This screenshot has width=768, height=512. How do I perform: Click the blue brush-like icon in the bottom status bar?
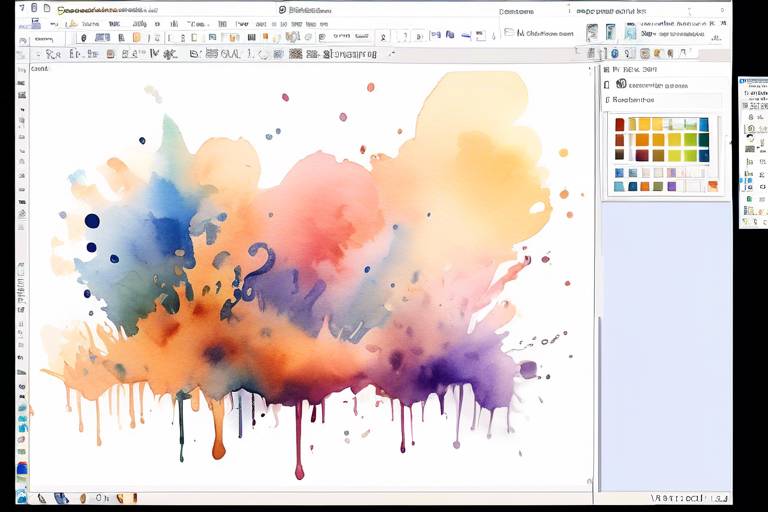(x=61, y=498)
